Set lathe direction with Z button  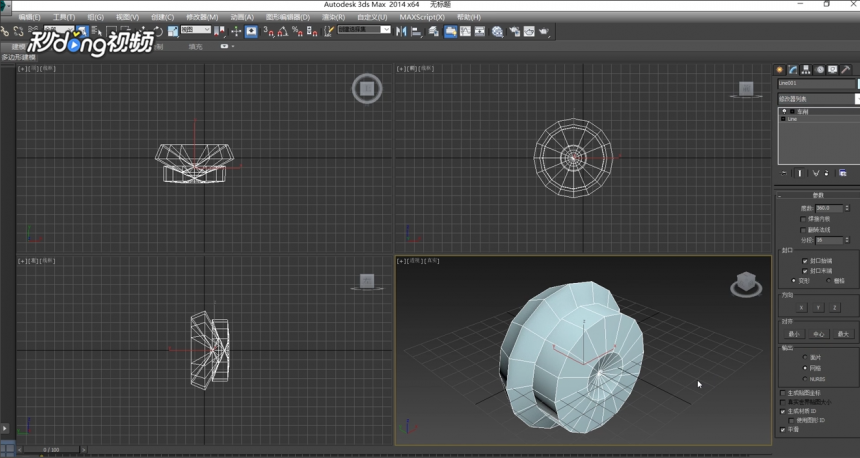coord(834,308)
